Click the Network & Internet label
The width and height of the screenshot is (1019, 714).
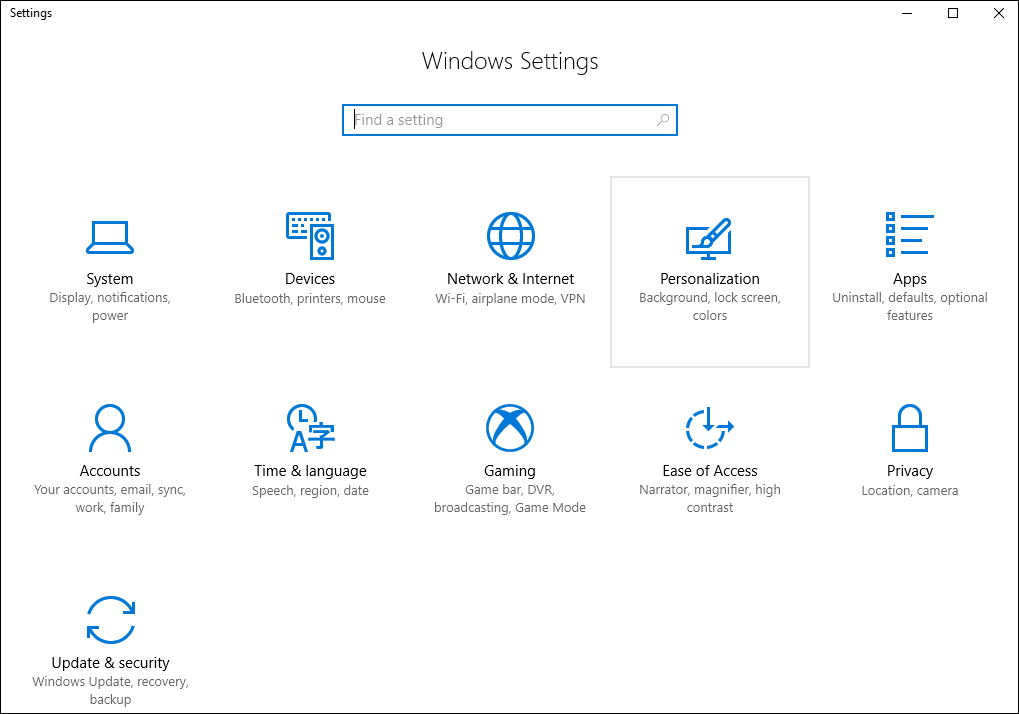510,279
